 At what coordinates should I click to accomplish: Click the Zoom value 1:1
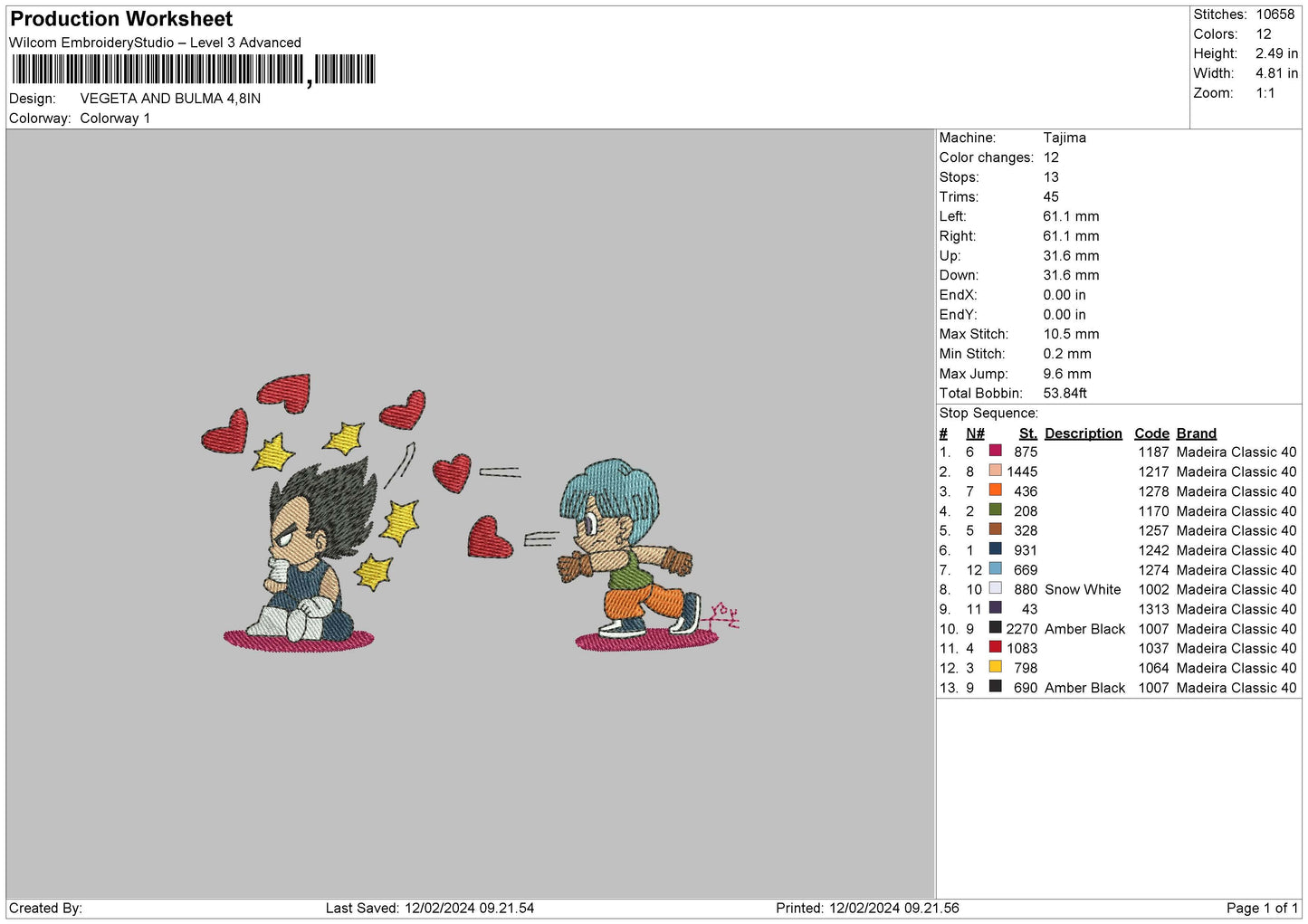pyautogui.click(x=1265, y=93)
